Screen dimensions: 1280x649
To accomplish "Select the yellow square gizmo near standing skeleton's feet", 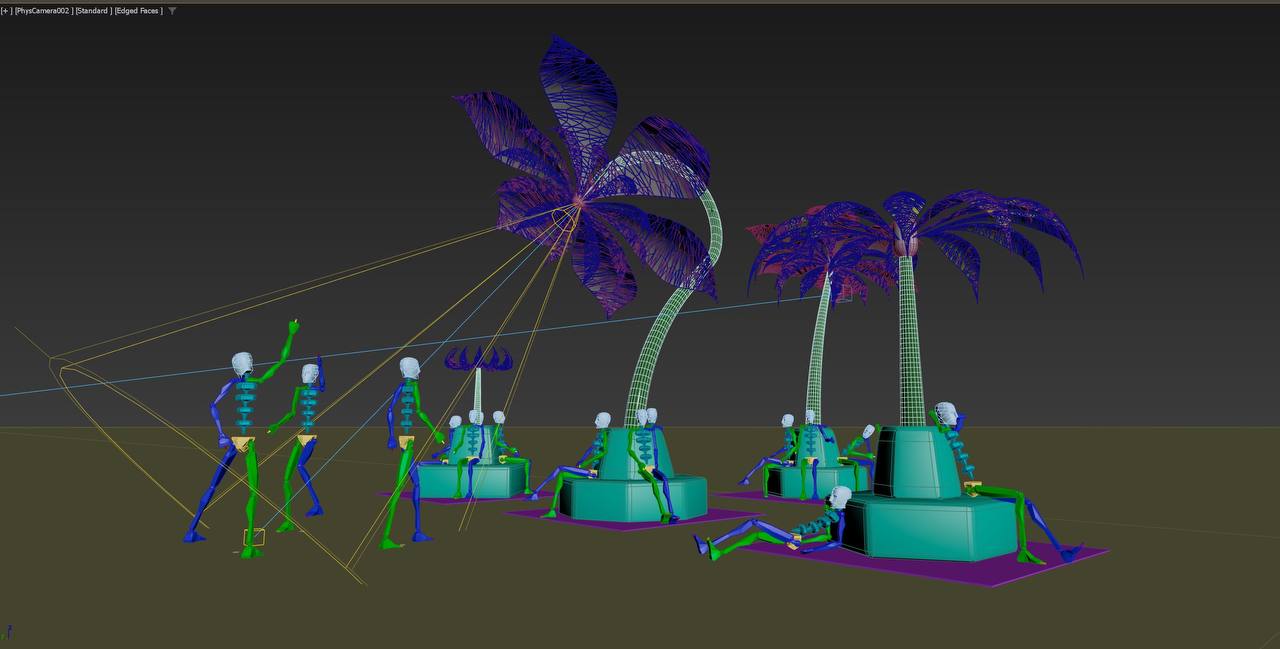I will coord(254,537).
